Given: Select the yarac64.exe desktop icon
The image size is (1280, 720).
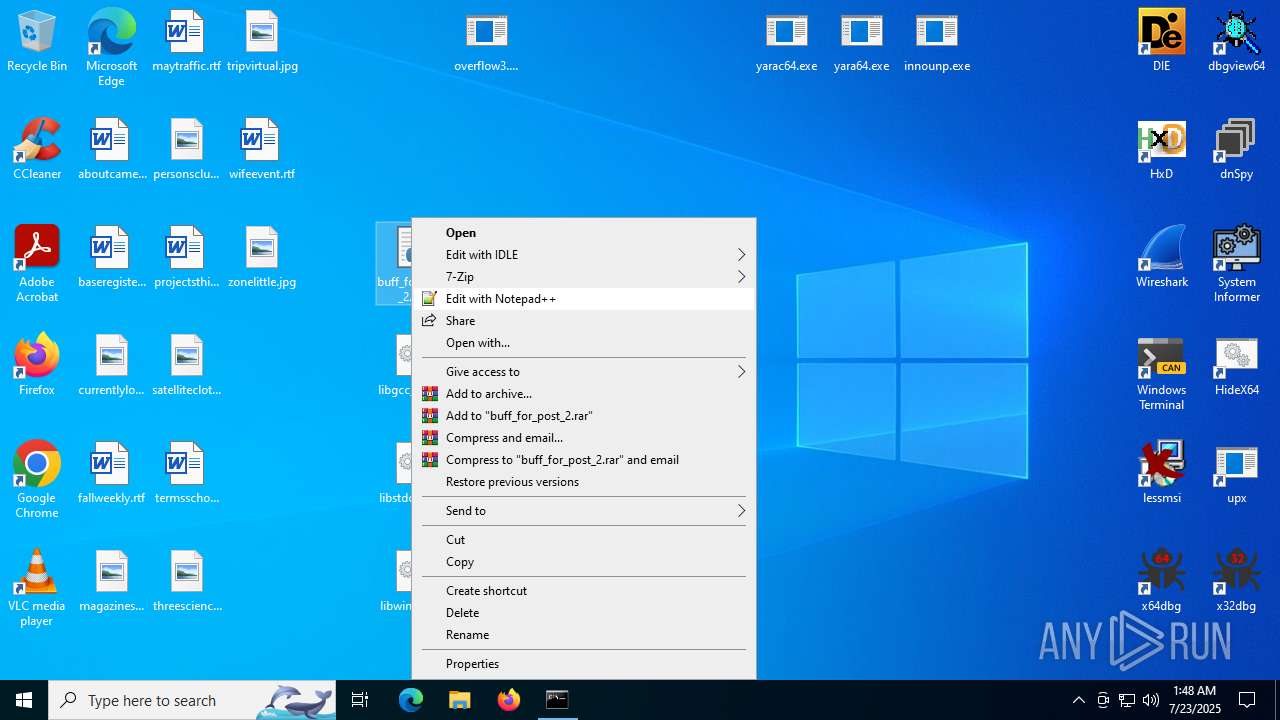Looking at the screenshot, I should (x=786, y=42).
